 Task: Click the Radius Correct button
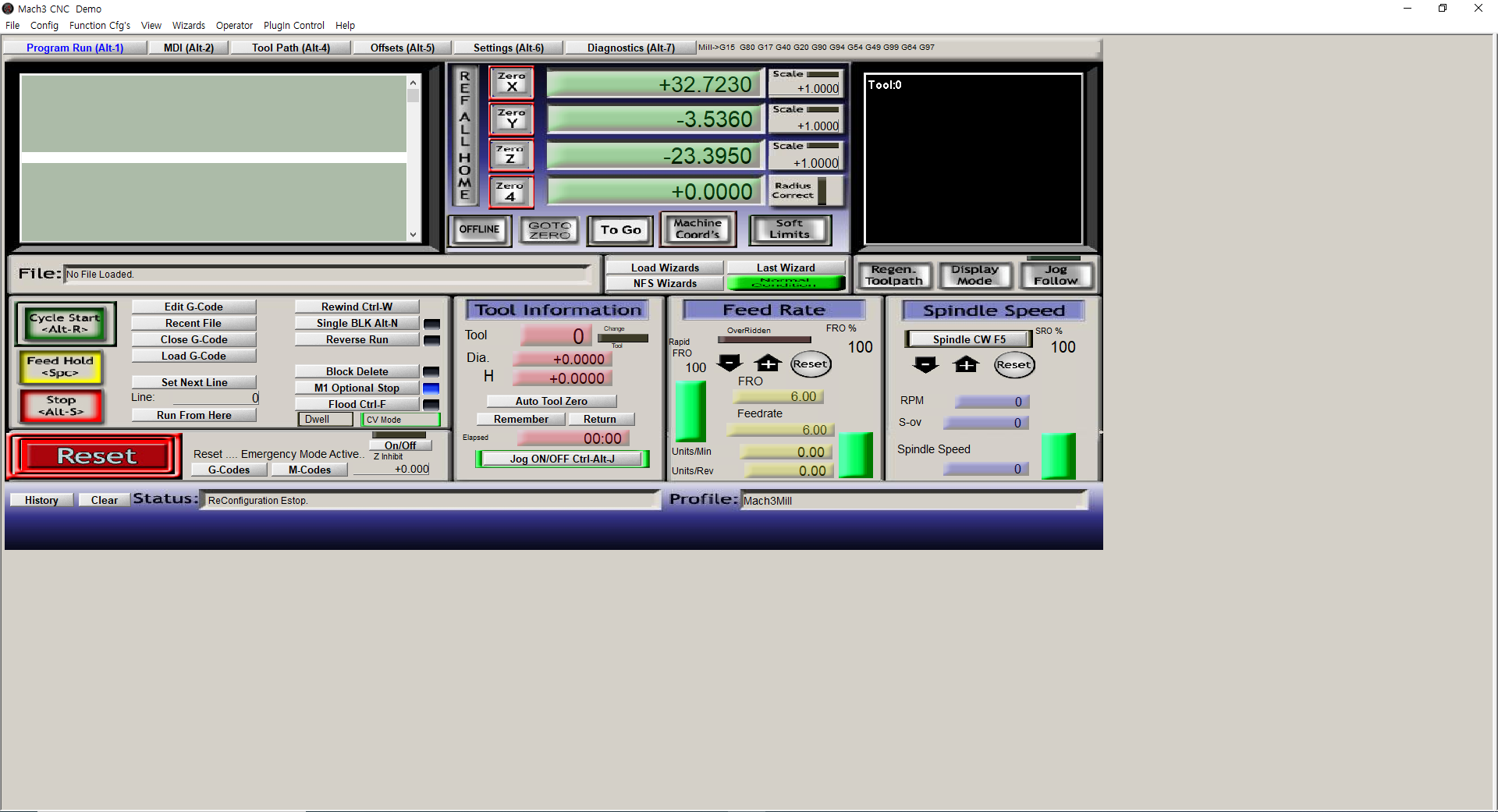[x=807, y=190]
